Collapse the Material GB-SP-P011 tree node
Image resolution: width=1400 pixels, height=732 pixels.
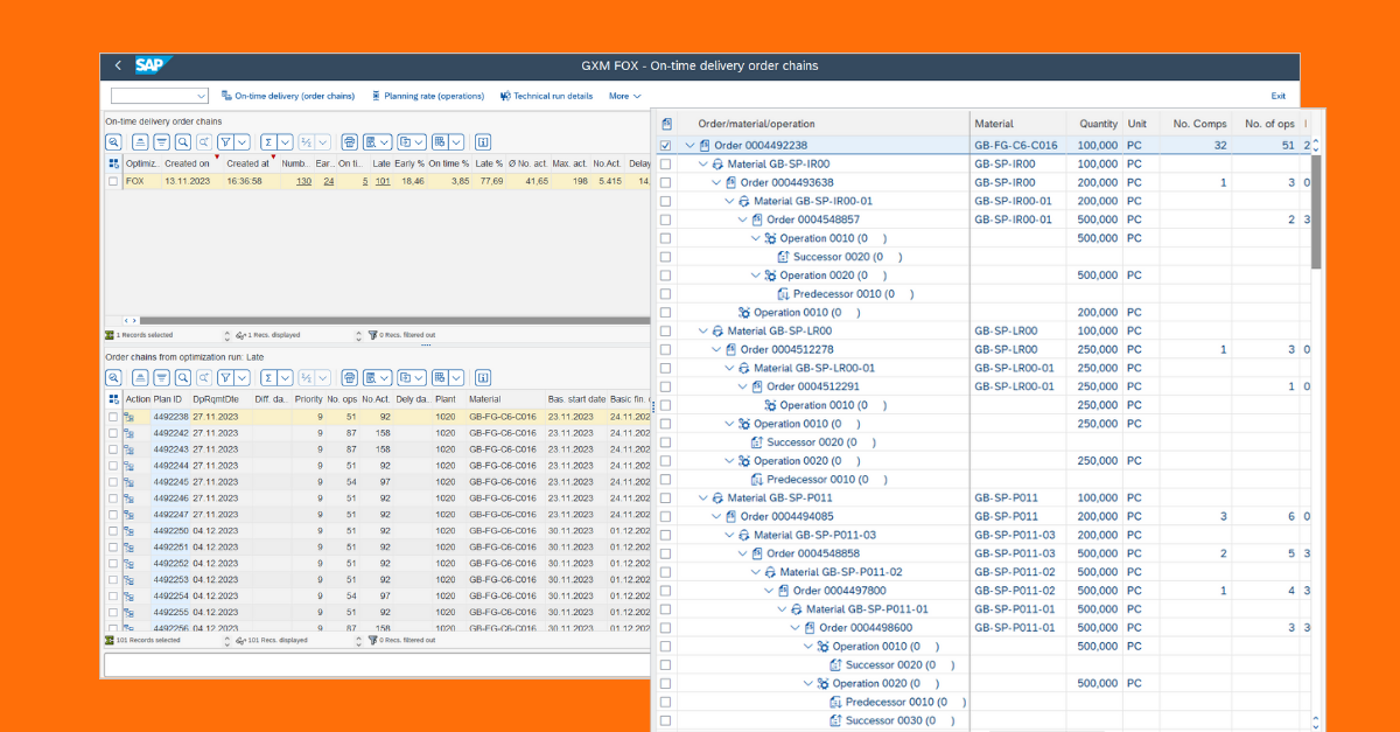[703, 498]
